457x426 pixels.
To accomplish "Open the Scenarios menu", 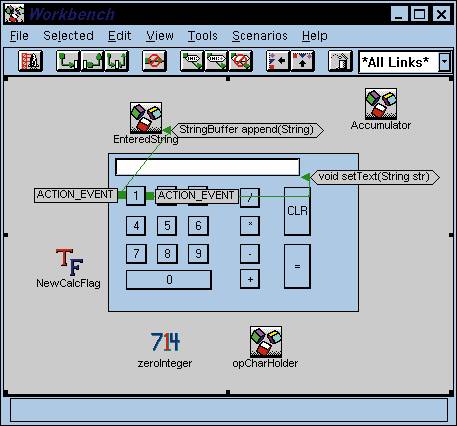I will [260, 36].
